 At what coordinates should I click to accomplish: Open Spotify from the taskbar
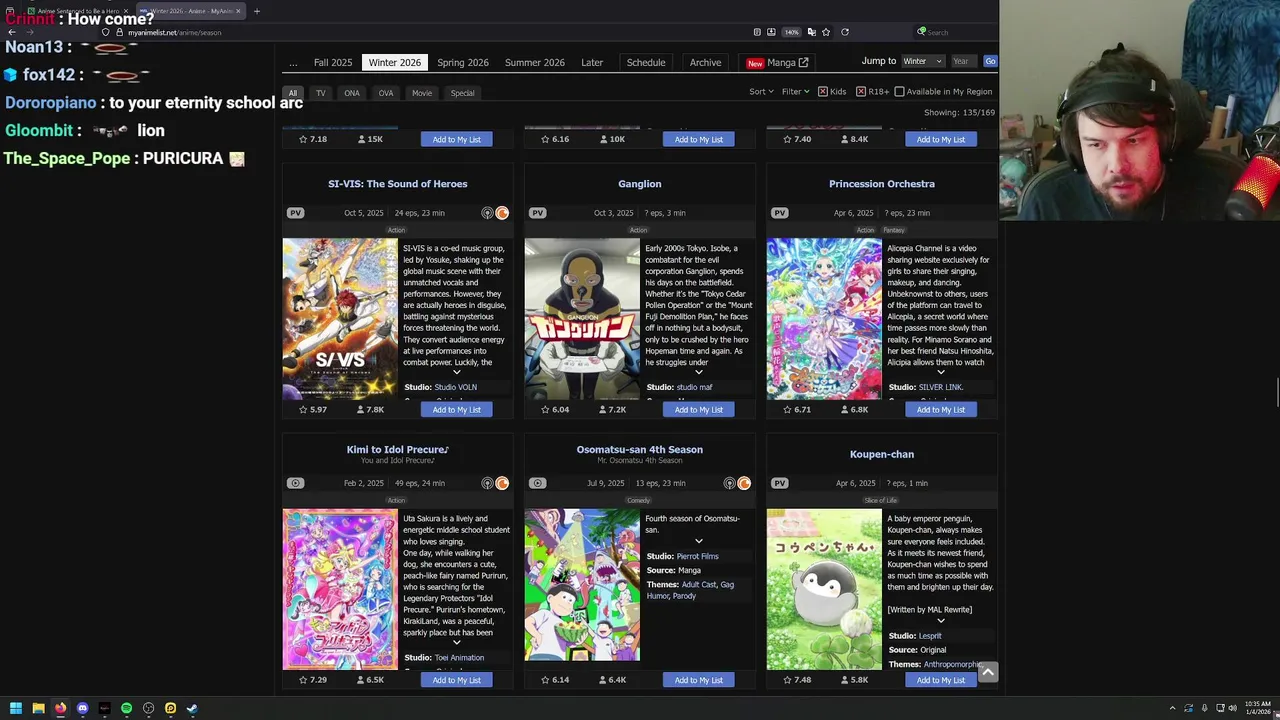pos(126,708)
